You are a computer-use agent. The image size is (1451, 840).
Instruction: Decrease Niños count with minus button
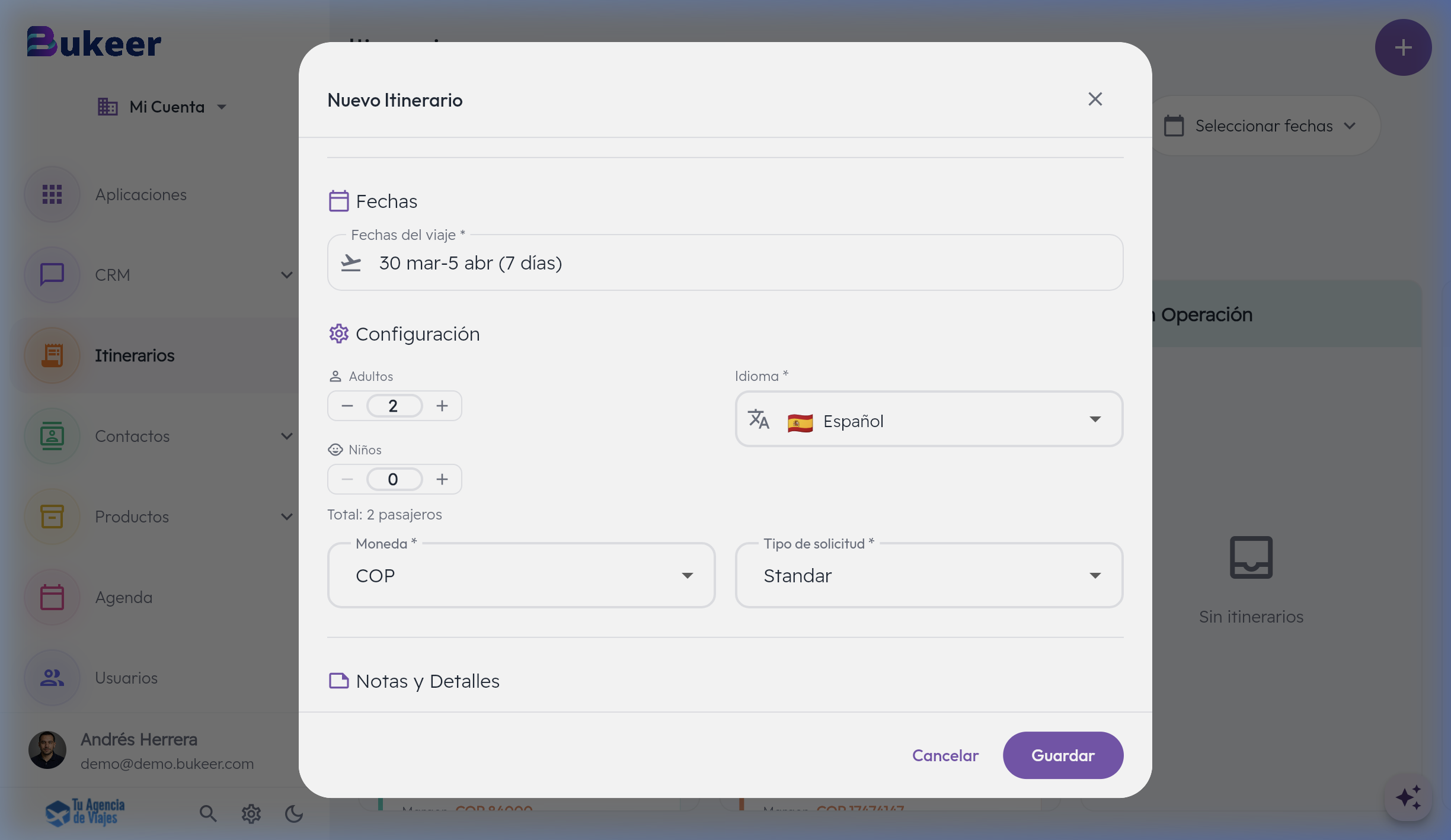pyautogui.click(x=347, y=479)
